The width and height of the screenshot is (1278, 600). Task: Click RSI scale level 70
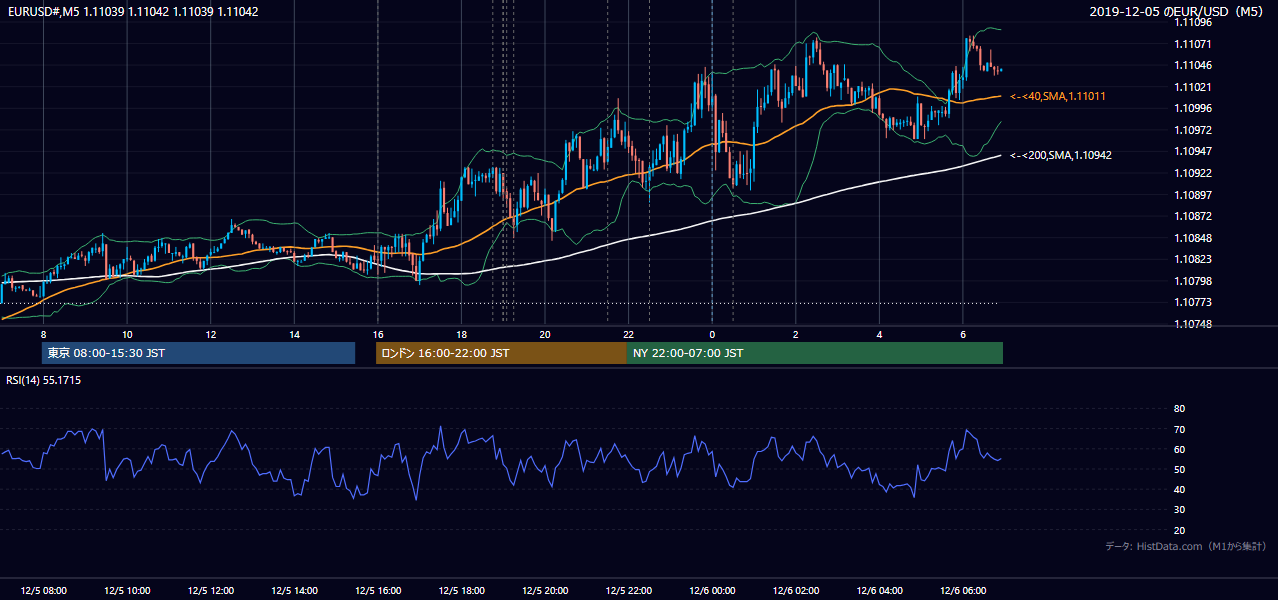(x=1179, y=429)
